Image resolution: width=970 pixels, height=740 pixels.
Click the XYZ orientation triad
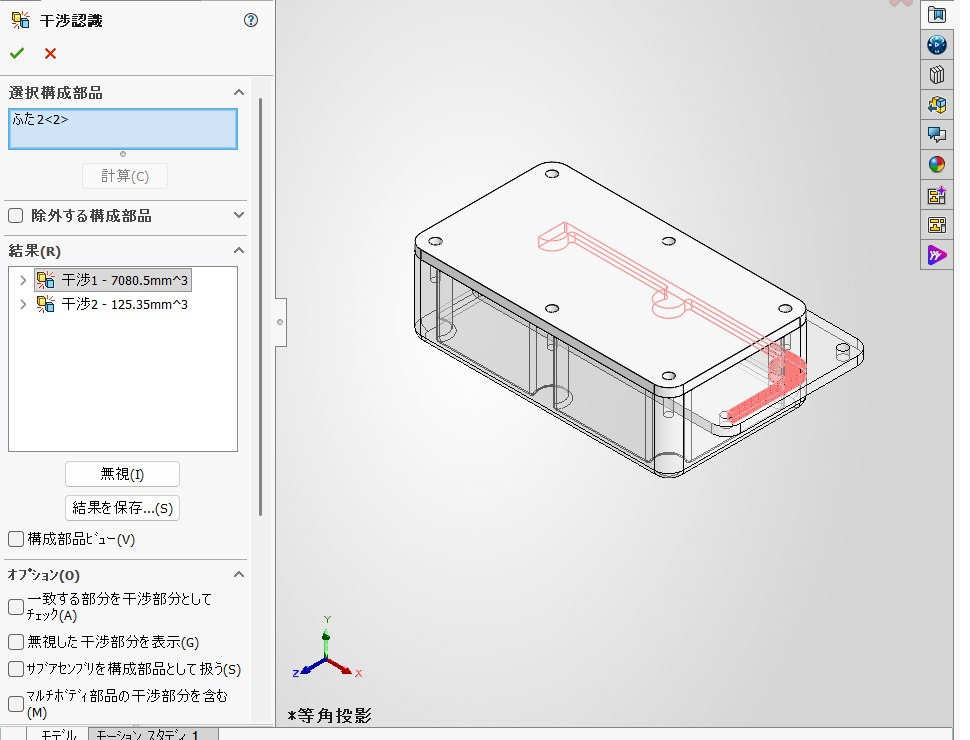point(327,648)
